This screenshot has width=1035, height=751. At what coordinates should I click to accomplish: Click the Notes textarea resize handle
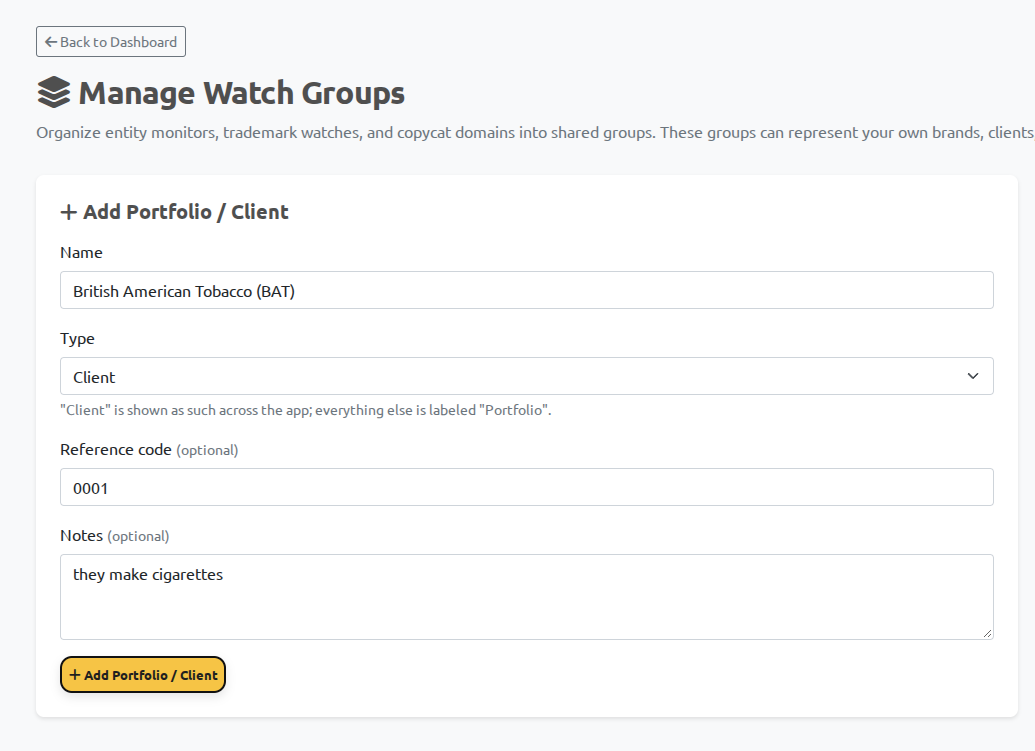987,633
